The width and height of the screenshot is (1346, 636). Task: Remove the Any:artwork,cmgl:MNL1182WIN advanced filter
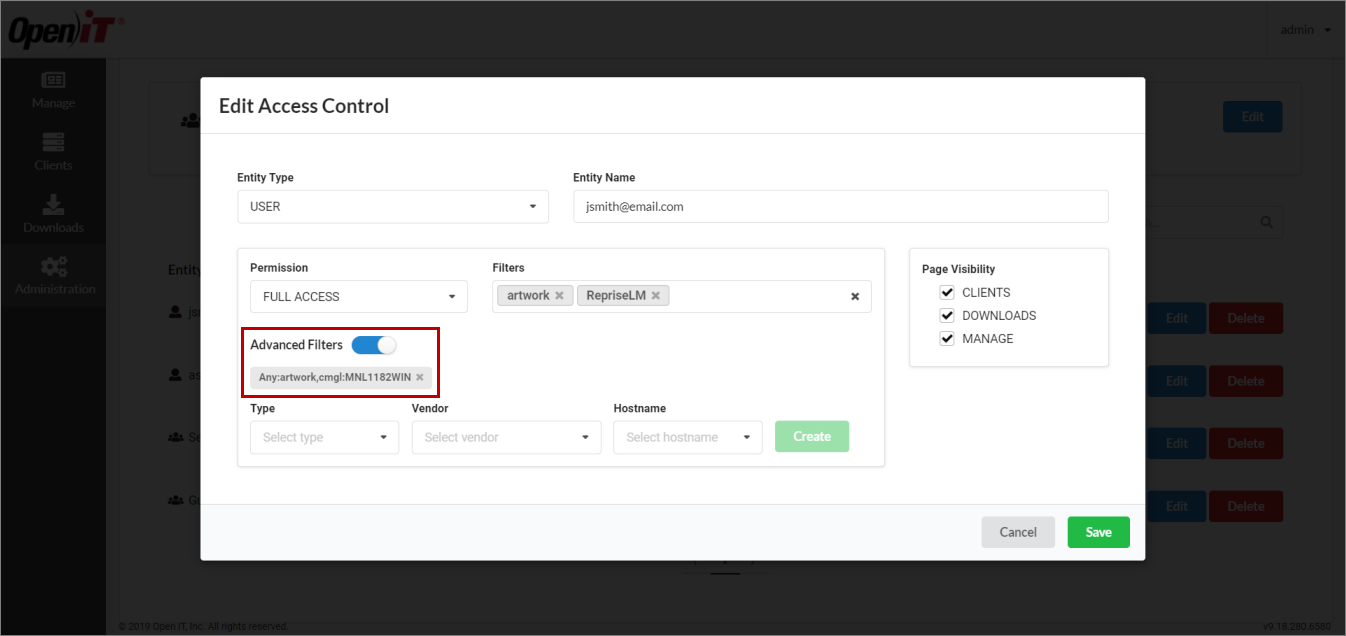(x=420, y=377)
